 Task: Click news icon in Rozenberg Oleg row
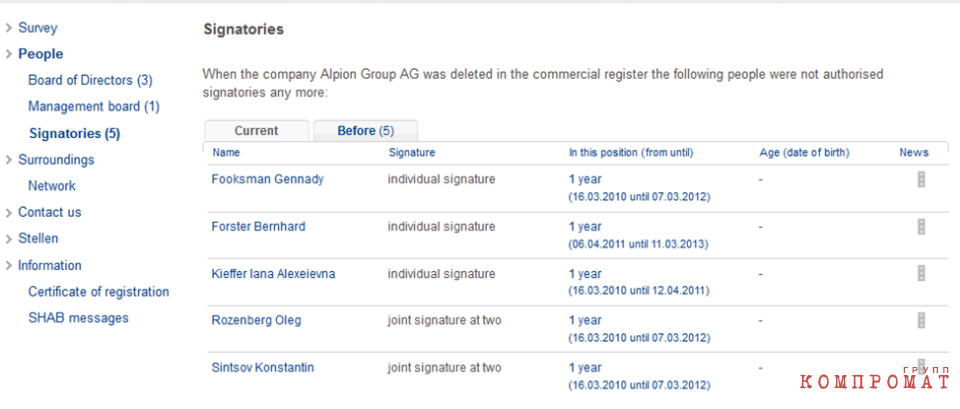tap(921, 320)
